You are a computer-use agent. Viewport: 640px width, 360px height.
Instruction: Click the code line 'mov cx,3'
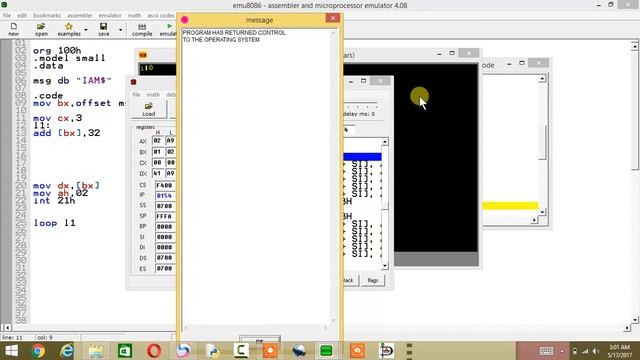(58, 118)
